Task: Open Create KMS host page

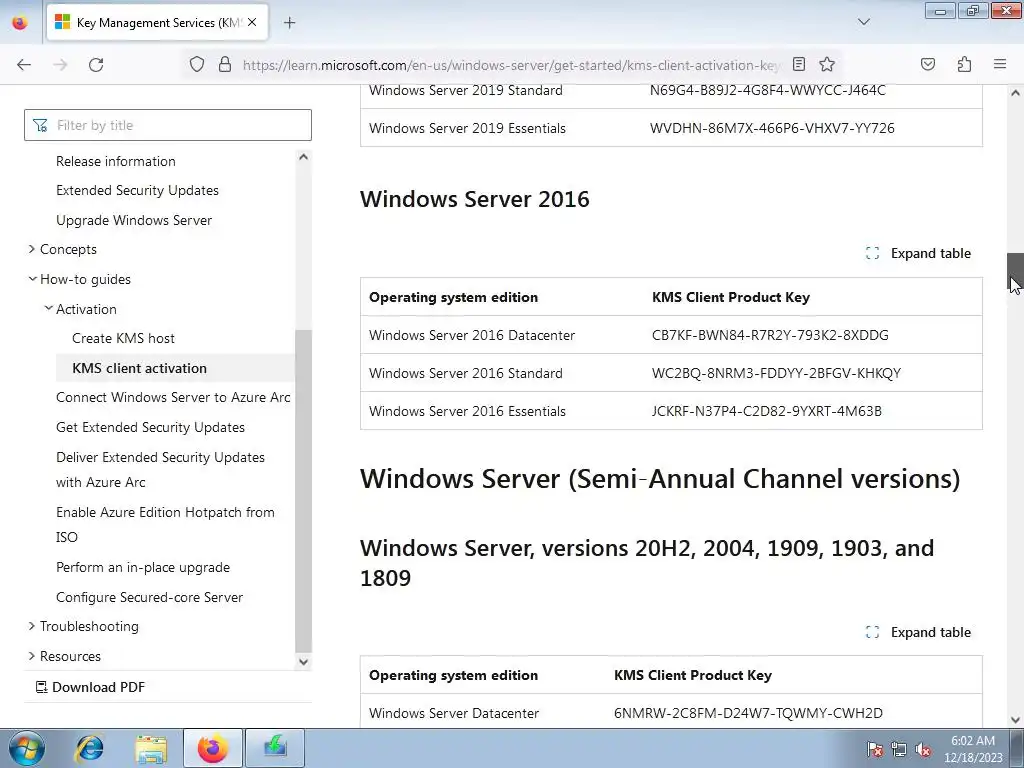Action: click(123, 338)
